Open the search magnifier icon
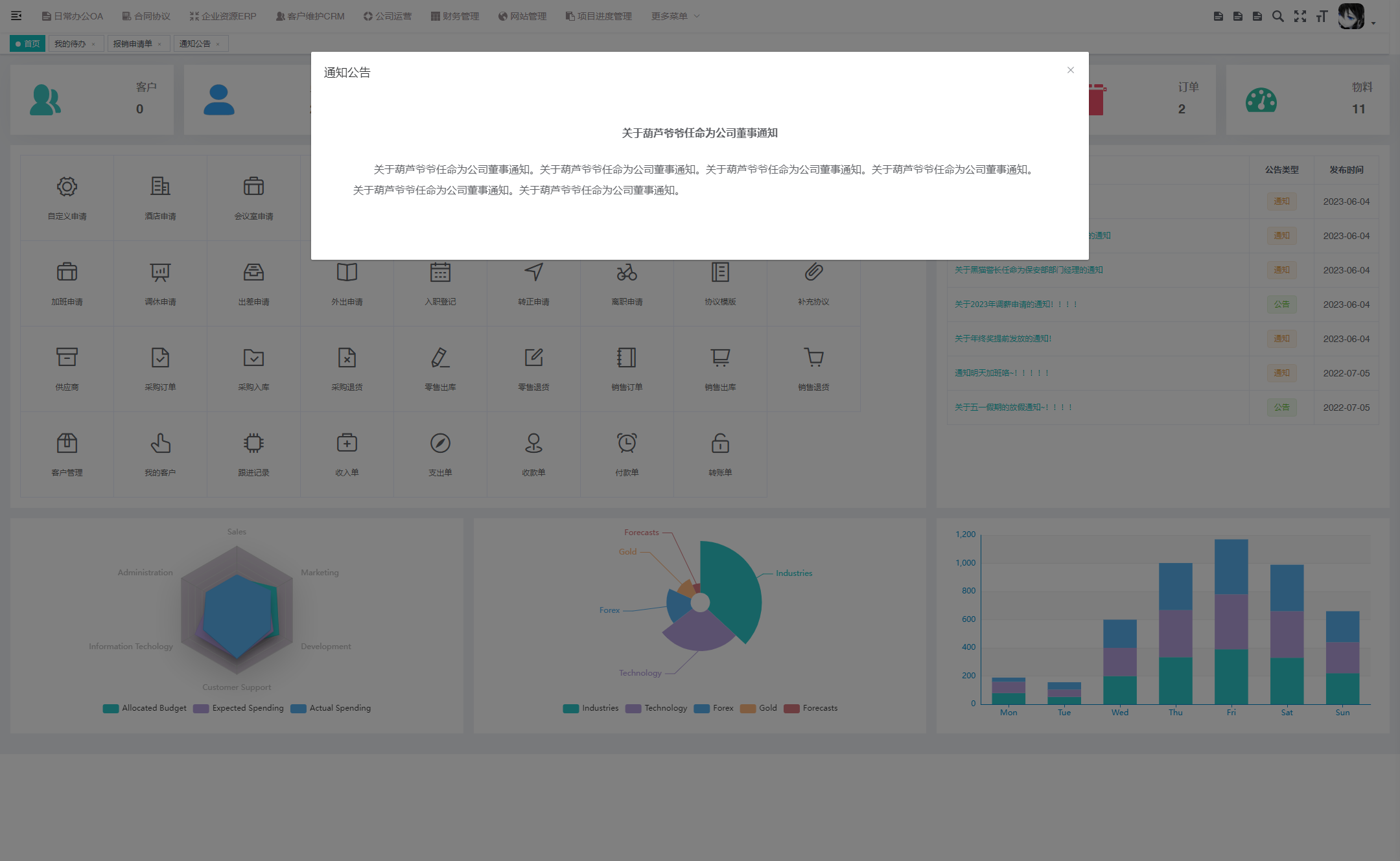This screenshot has width=1400, height=861. click(1277, 16)
